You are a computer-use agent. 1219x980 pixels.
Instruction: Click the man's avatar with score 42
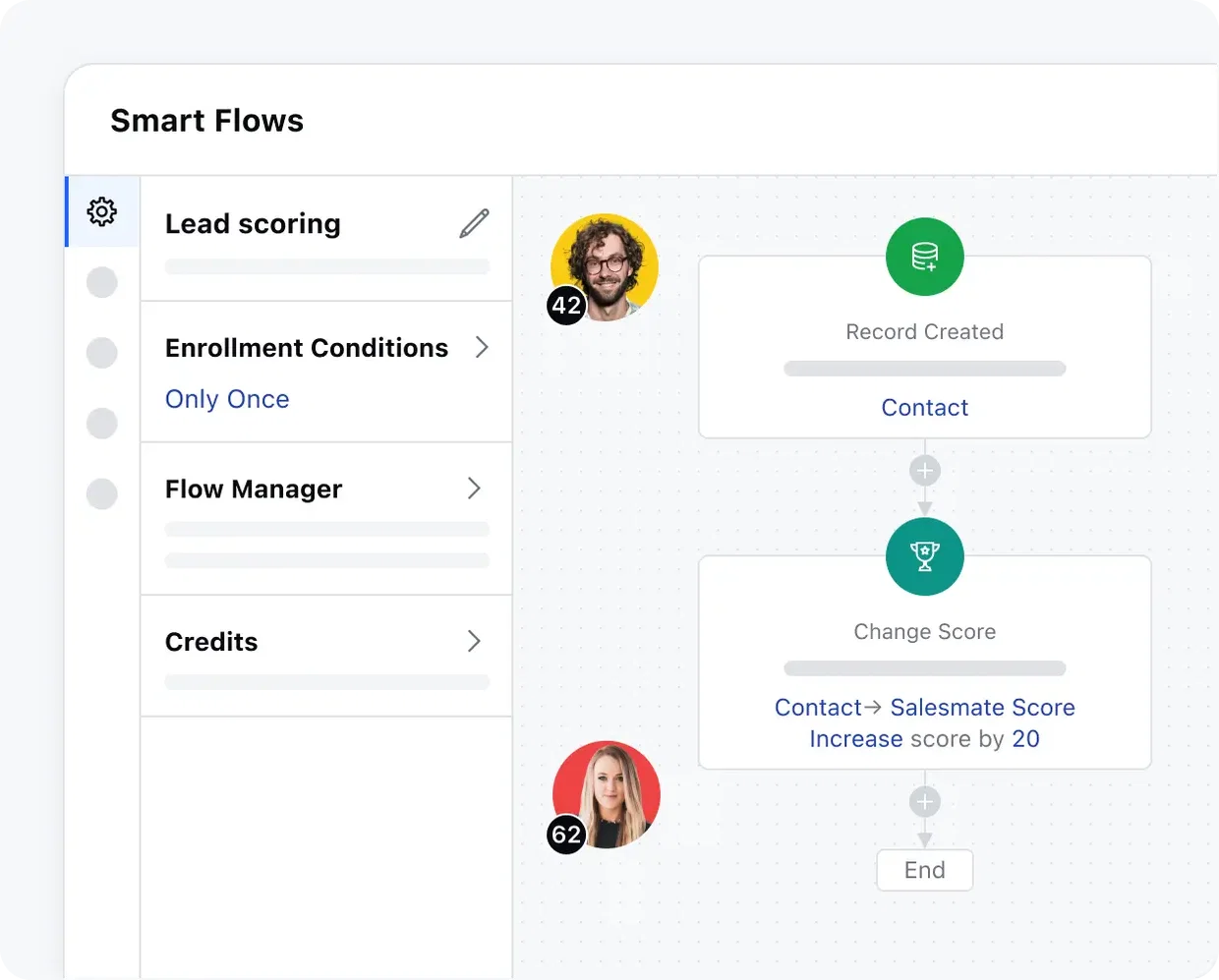tap(605, 266)
